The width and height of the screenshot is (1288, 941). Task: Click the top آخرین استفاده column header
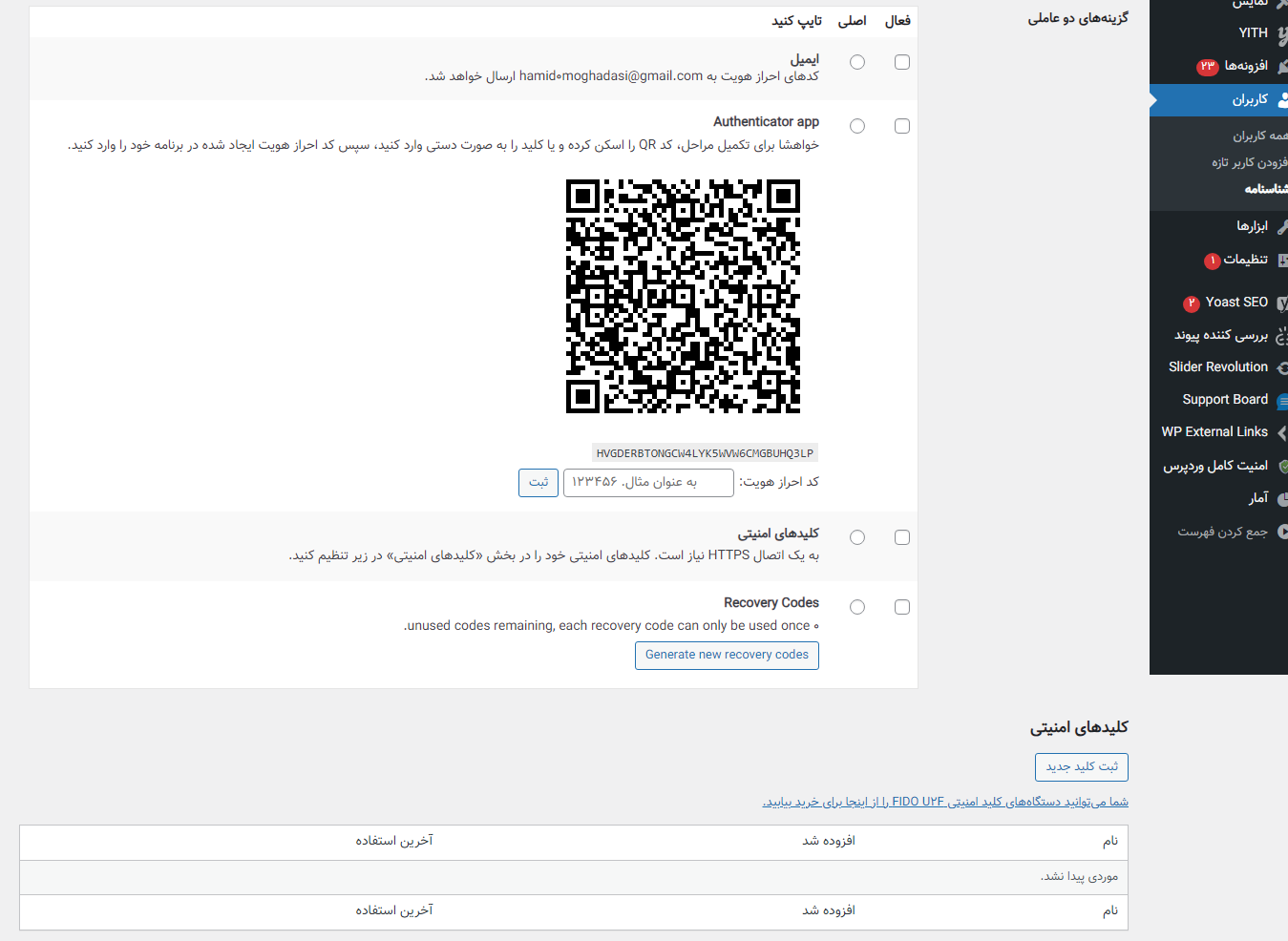[x=394, y=841]
